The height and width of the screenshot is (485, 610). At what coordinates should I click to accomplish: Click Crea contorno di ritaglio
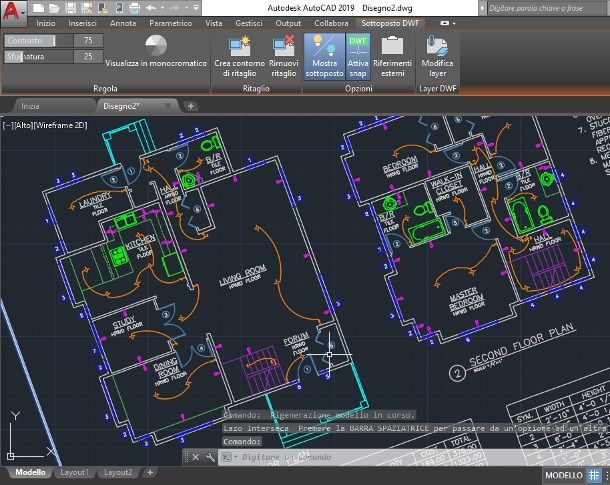[x=239, y=56]
